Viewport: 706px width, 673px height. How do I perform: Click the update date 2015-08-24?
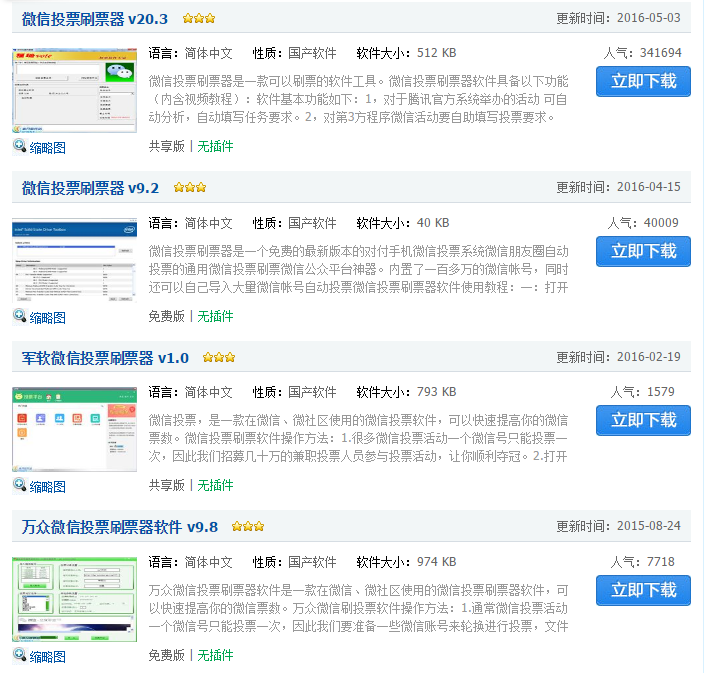pyautogui.click(x=648, y=526)
